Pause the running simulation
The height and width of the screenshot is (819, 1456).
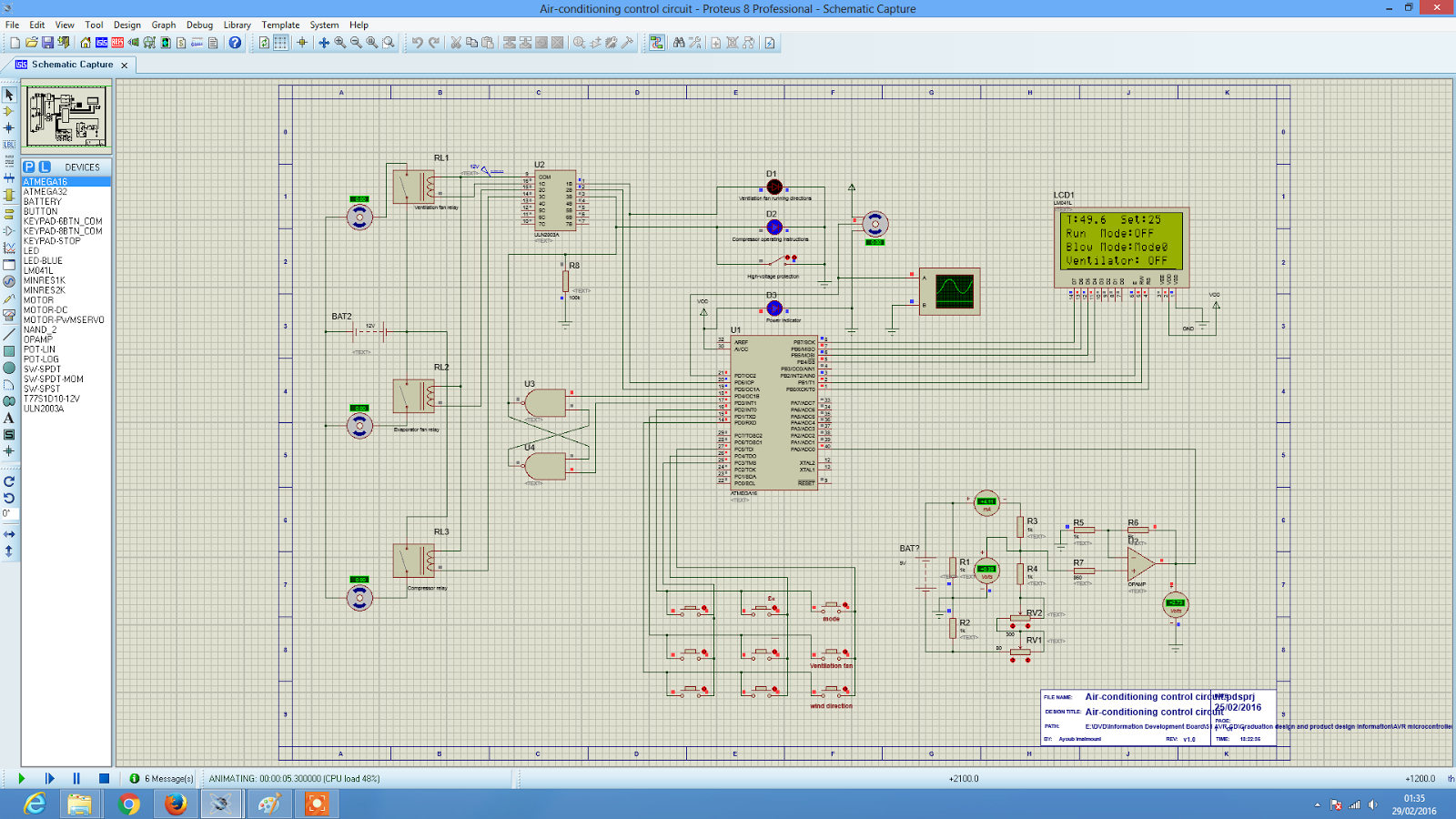(75, 778)
